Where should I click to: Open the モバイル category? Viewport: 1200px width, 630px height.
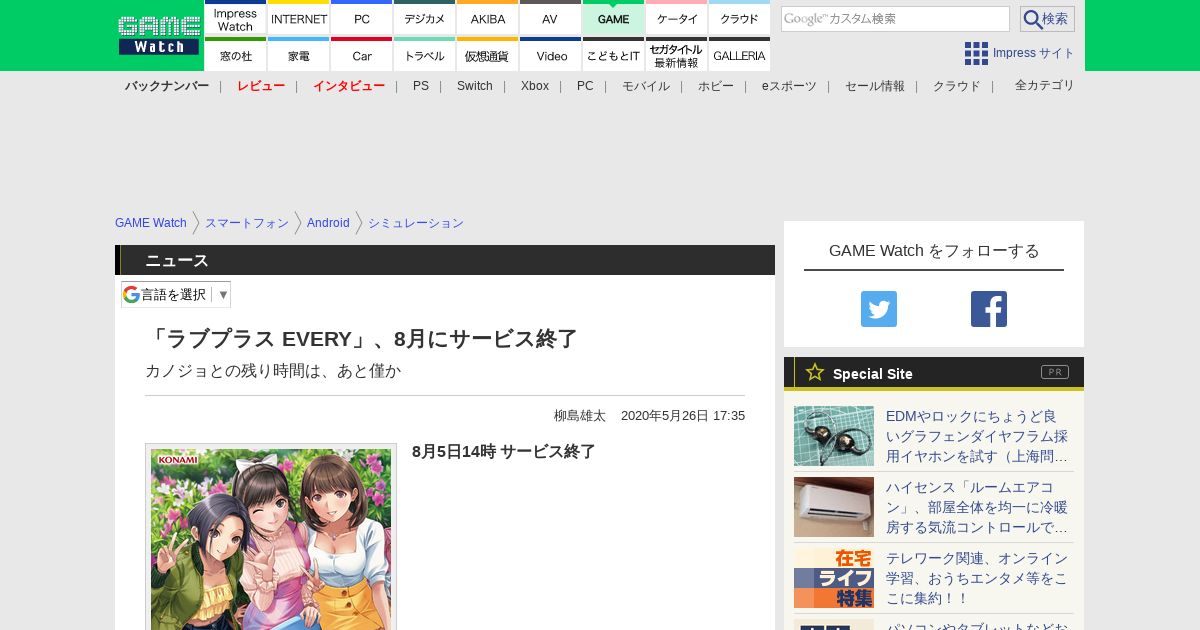point(646,86)
